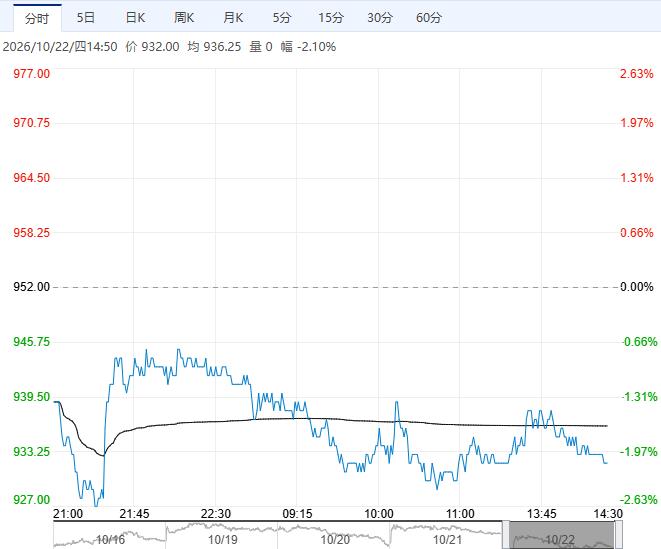
Task: Switch to the 5日 tab
Action: [x=86, y=18]
